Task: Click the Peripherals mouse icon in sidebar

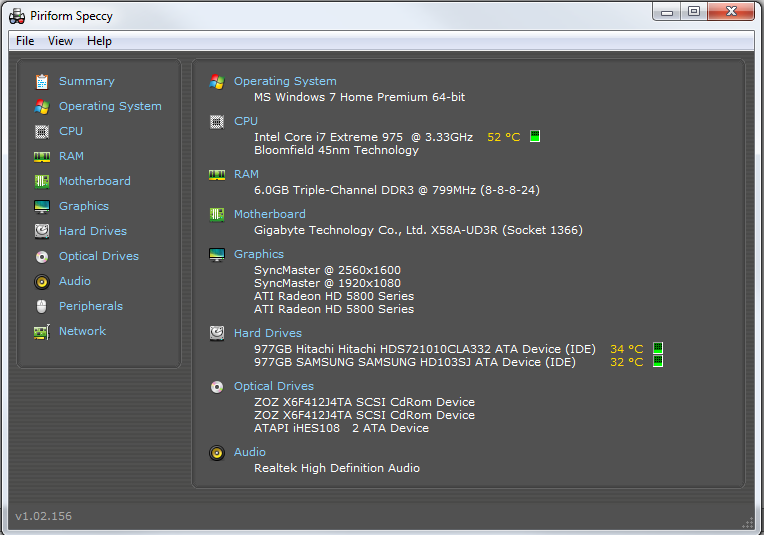Action: click(42, 306)
